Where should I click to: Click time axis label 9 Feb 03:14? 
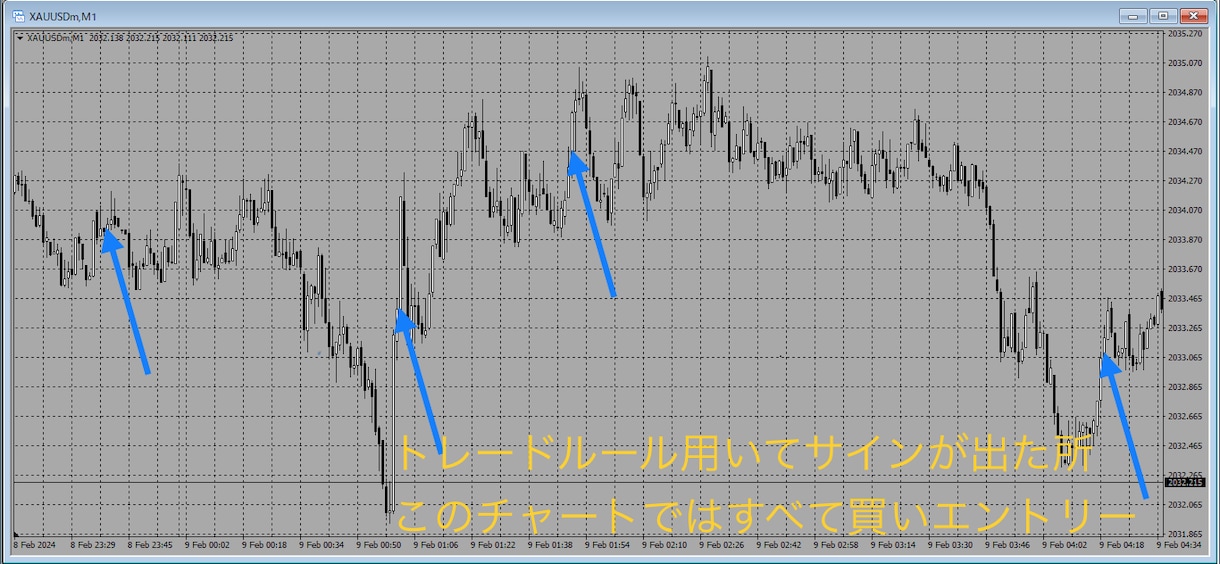point(893,546)
